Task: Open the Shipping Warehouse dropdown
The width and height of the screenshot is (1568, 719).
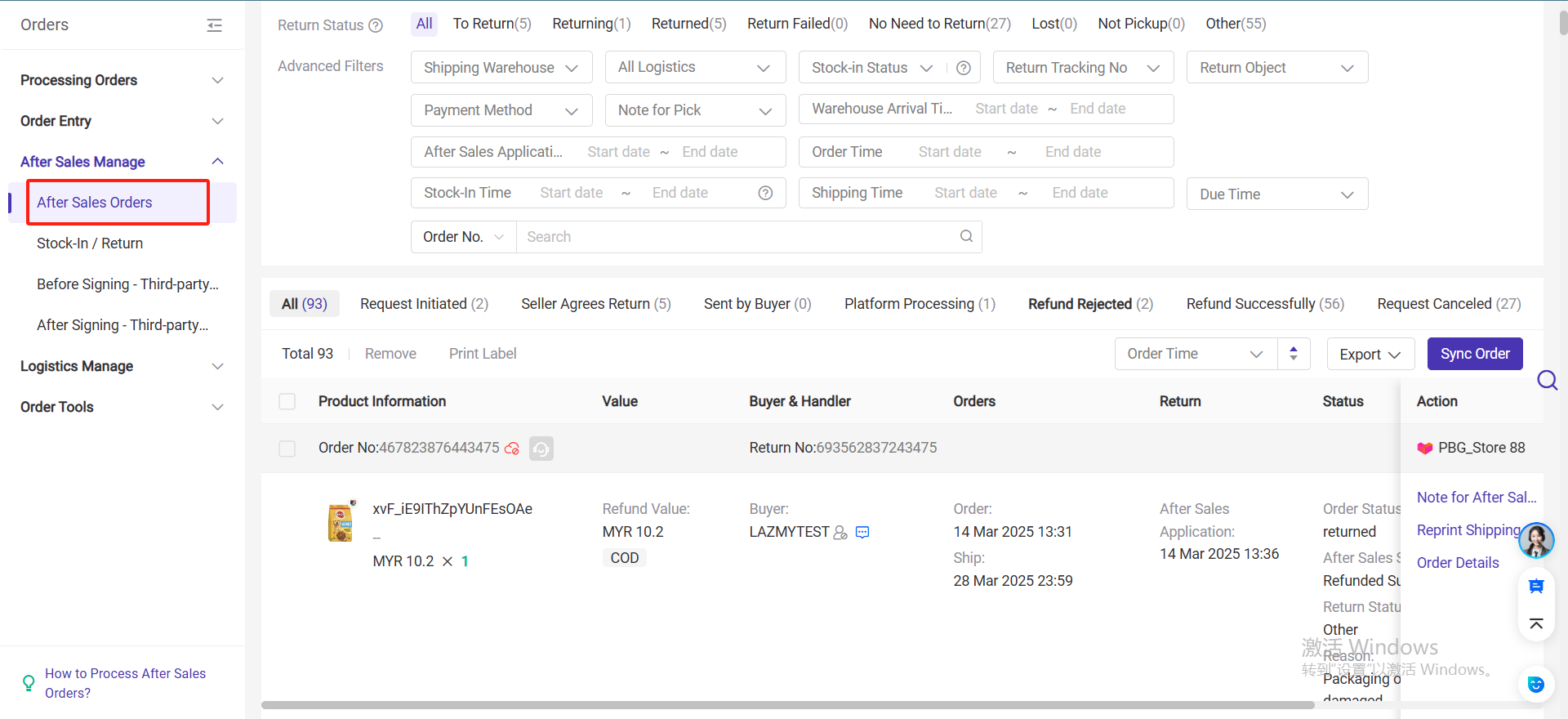Action: pyautogui.click(x=501, y=68)
